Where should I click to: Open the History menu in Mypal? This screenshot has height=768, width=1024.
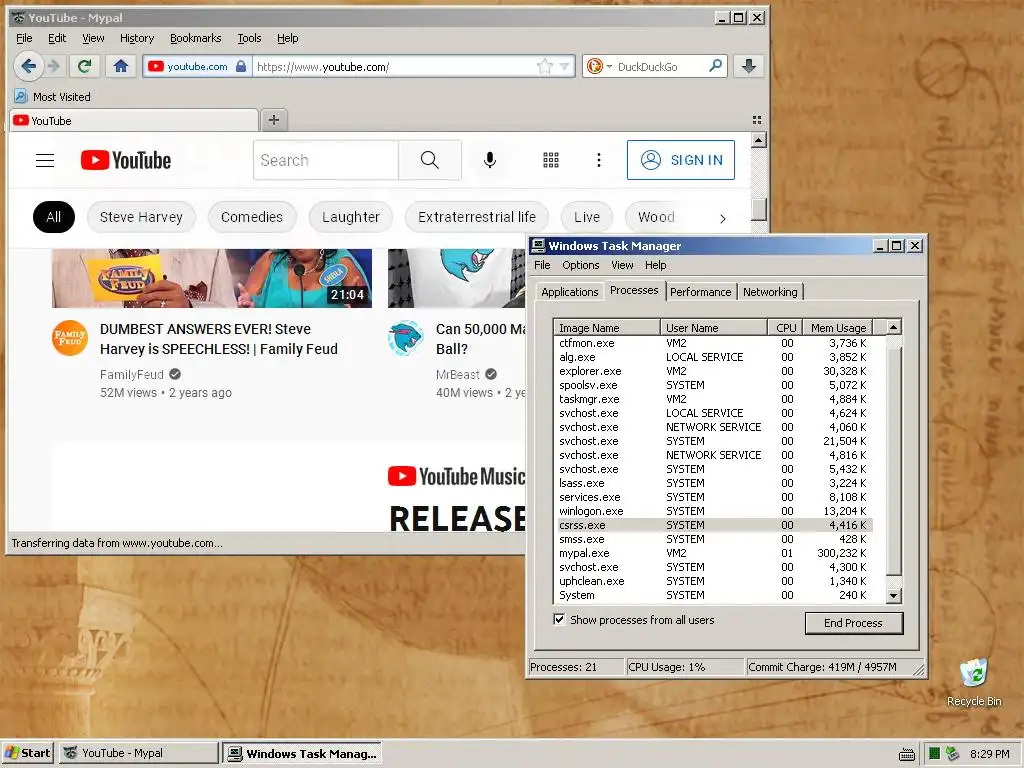(x=137, y=39)
